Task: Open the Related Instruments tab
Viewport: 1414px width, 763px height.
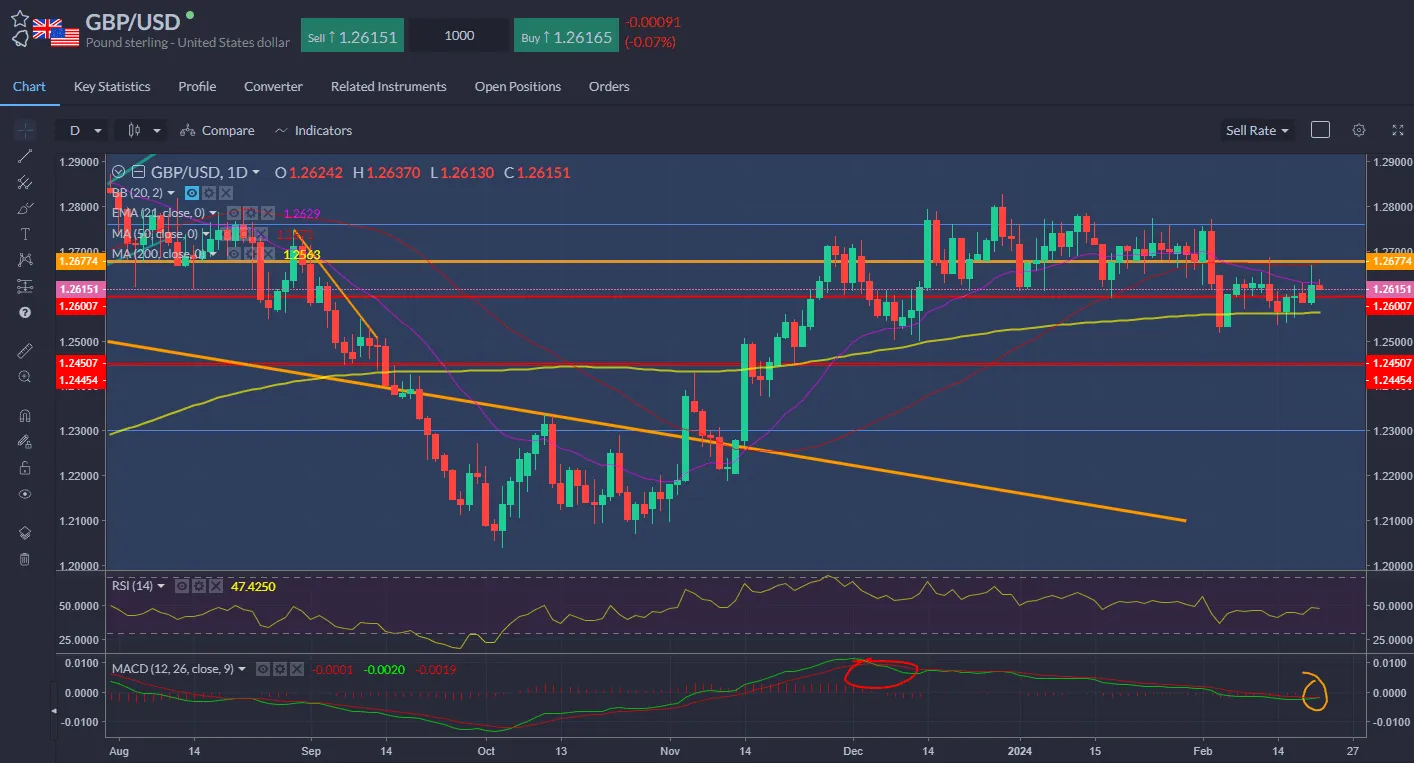Action: [x=388, y=86]
